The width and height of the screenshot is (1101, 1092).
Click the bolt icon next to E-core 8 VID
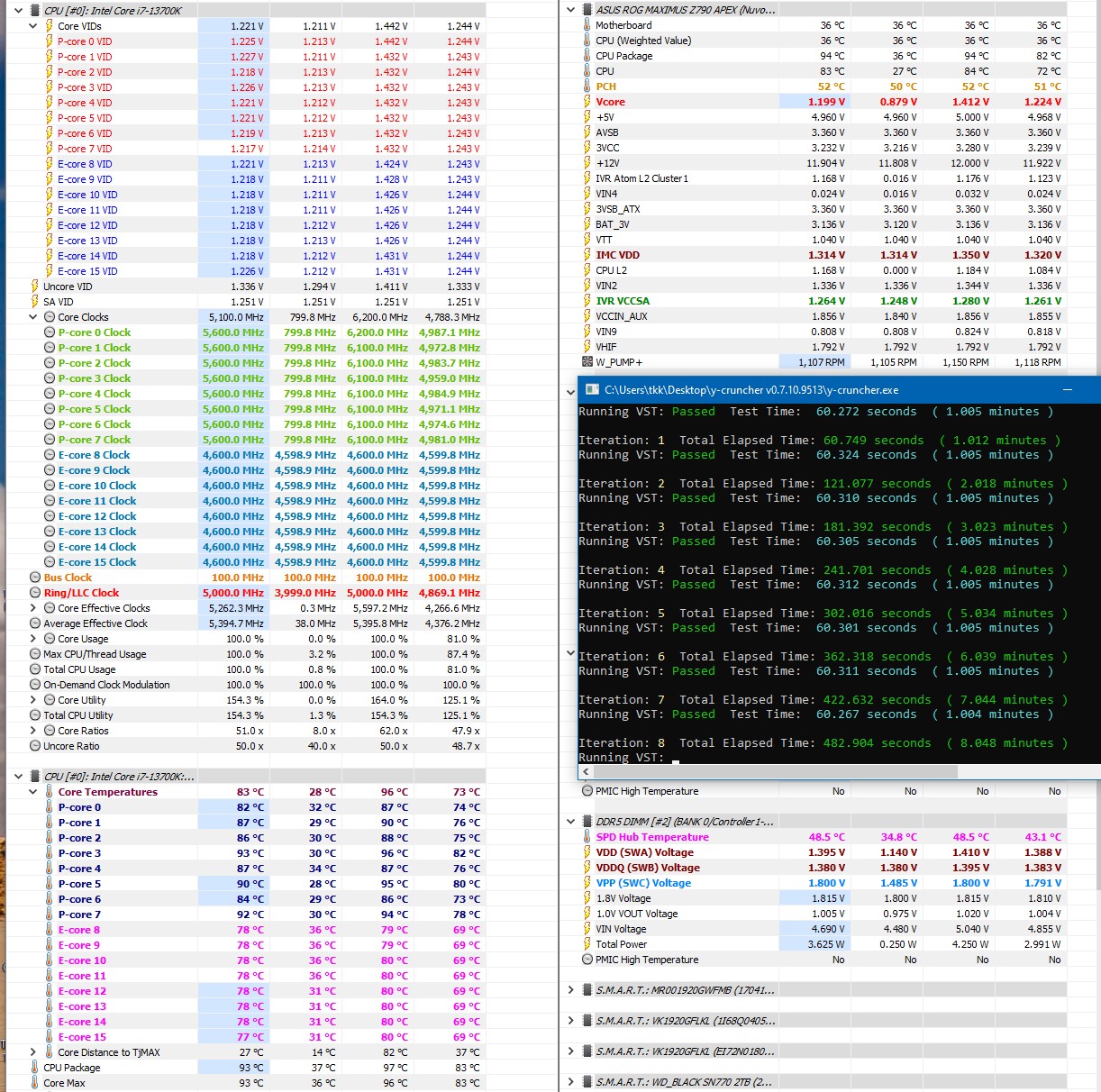[x=50, y=164]
